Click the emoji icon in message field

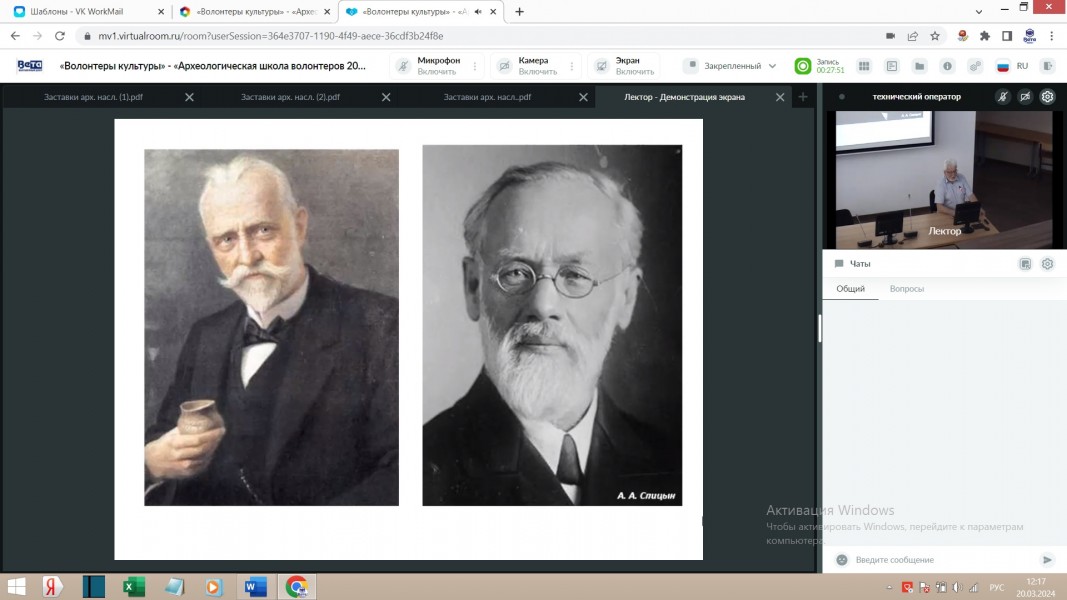pos(842,560)
